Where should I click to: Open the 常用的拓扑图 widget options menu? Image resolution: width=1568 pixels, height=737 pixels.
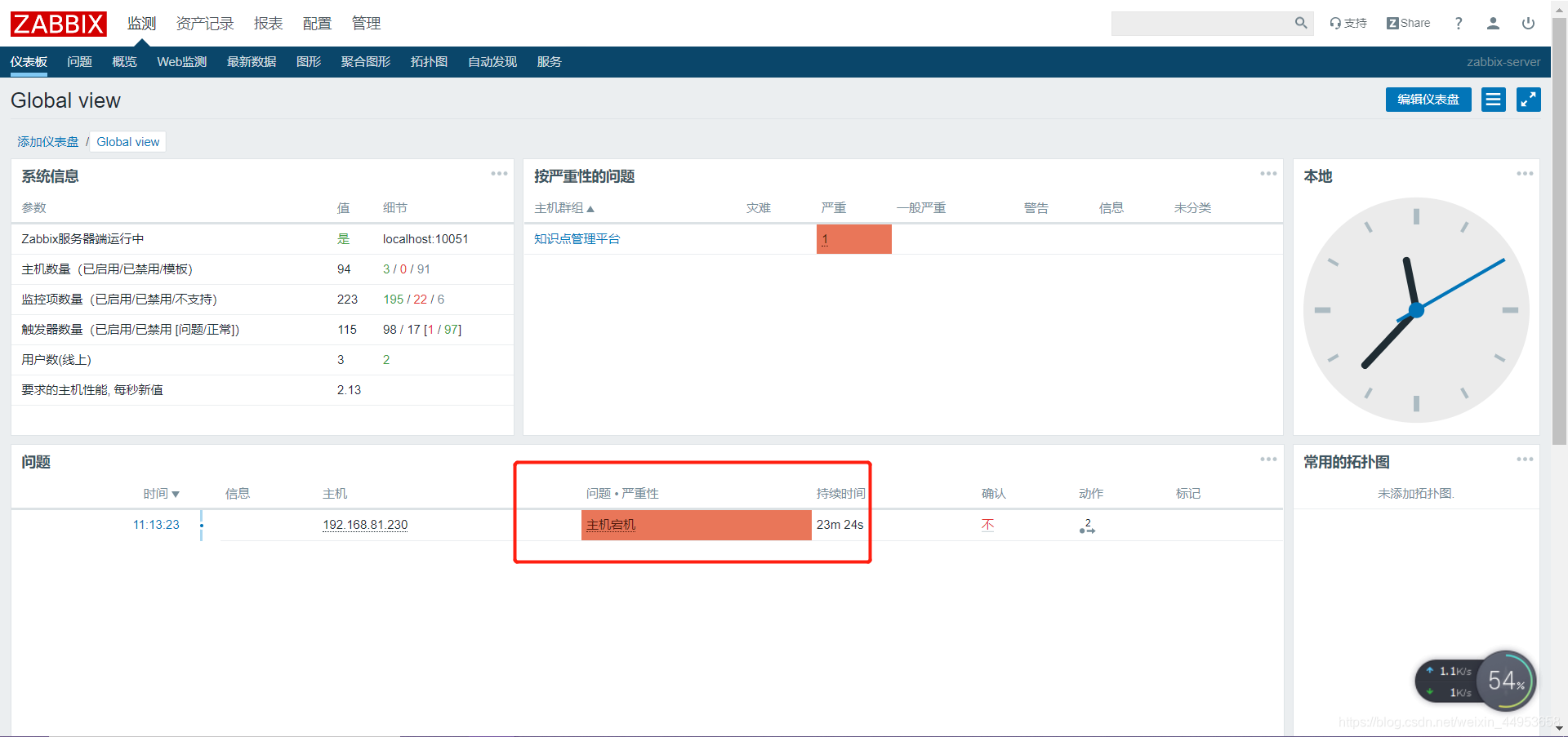click(1525, 460)
